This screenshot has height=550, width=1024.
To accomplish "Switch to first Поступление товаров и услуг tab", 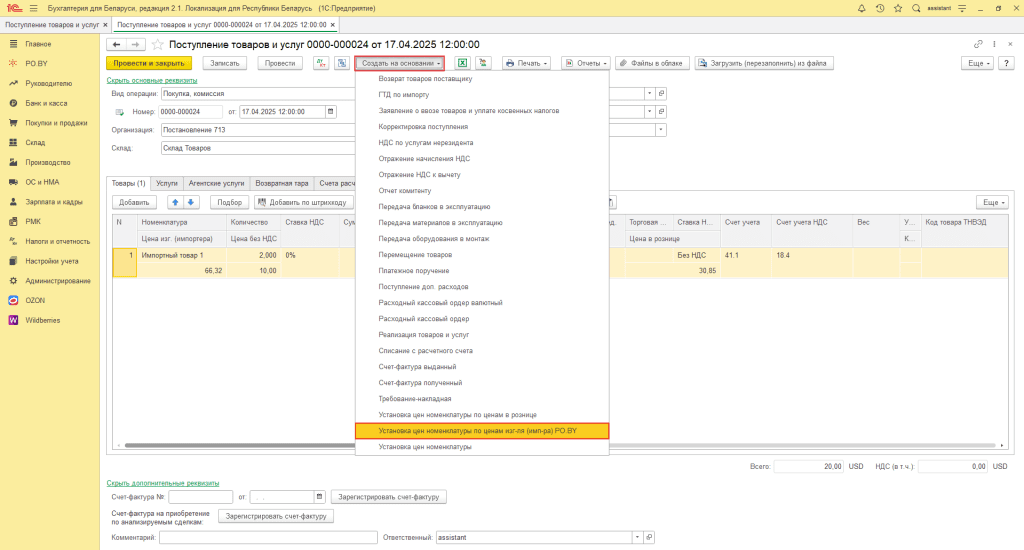I will pos(52,25).
